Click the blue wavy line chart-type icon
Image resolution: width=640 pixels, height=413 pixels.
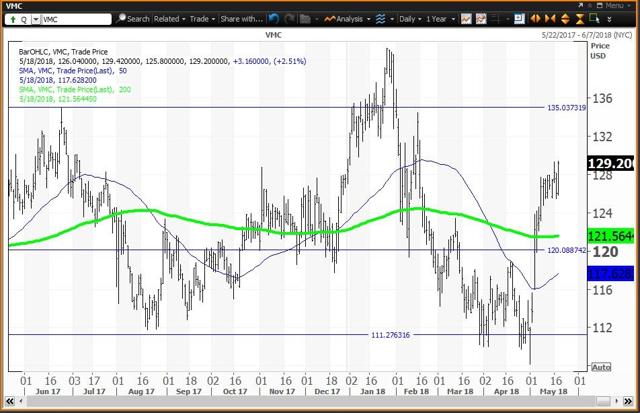coord(380,19)
